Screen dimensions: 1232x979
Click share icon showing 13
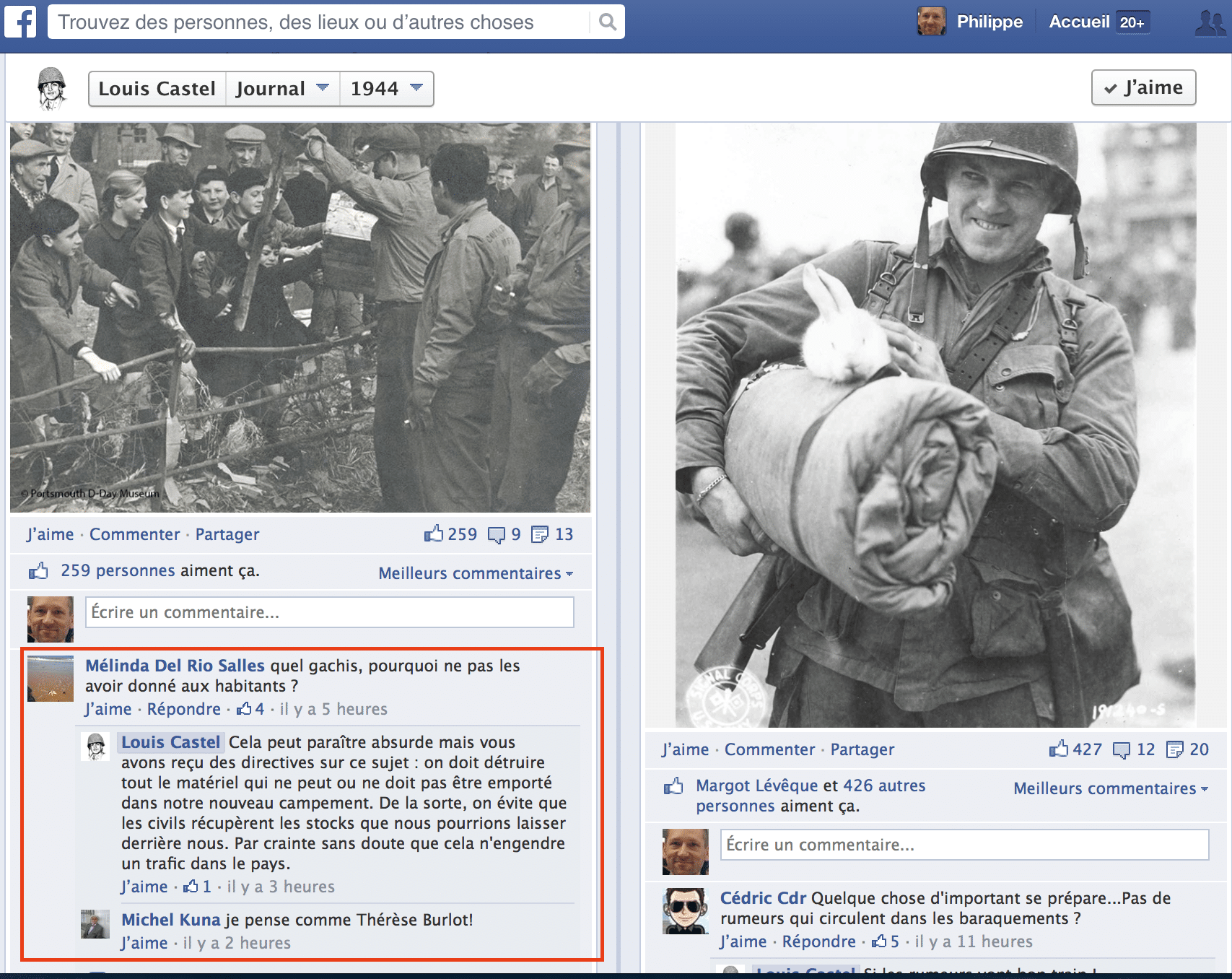[x=540, y=535]
